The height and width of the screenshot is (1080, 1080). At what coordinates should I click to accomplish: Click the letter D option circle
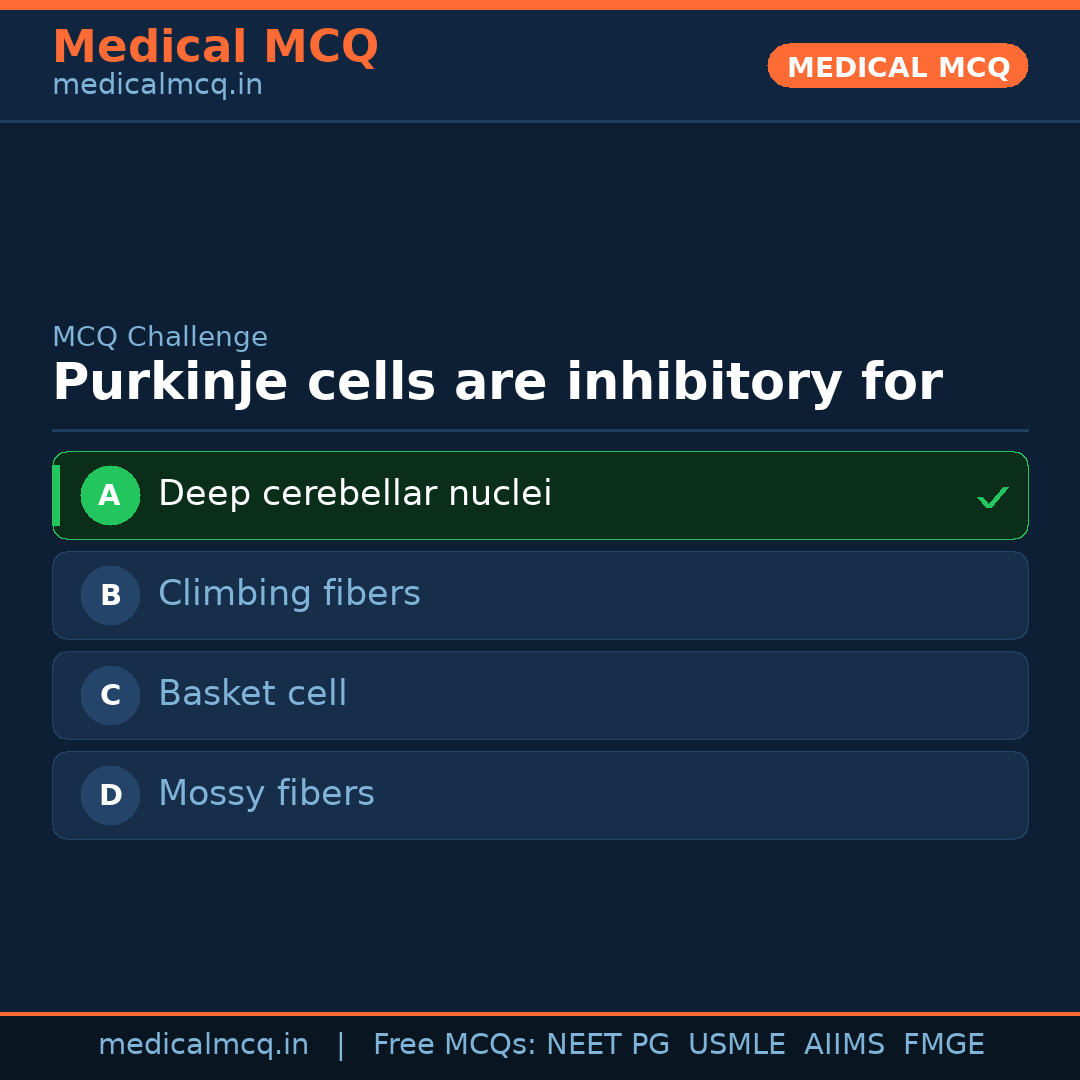pyautogui.click(x=110, y=796)
